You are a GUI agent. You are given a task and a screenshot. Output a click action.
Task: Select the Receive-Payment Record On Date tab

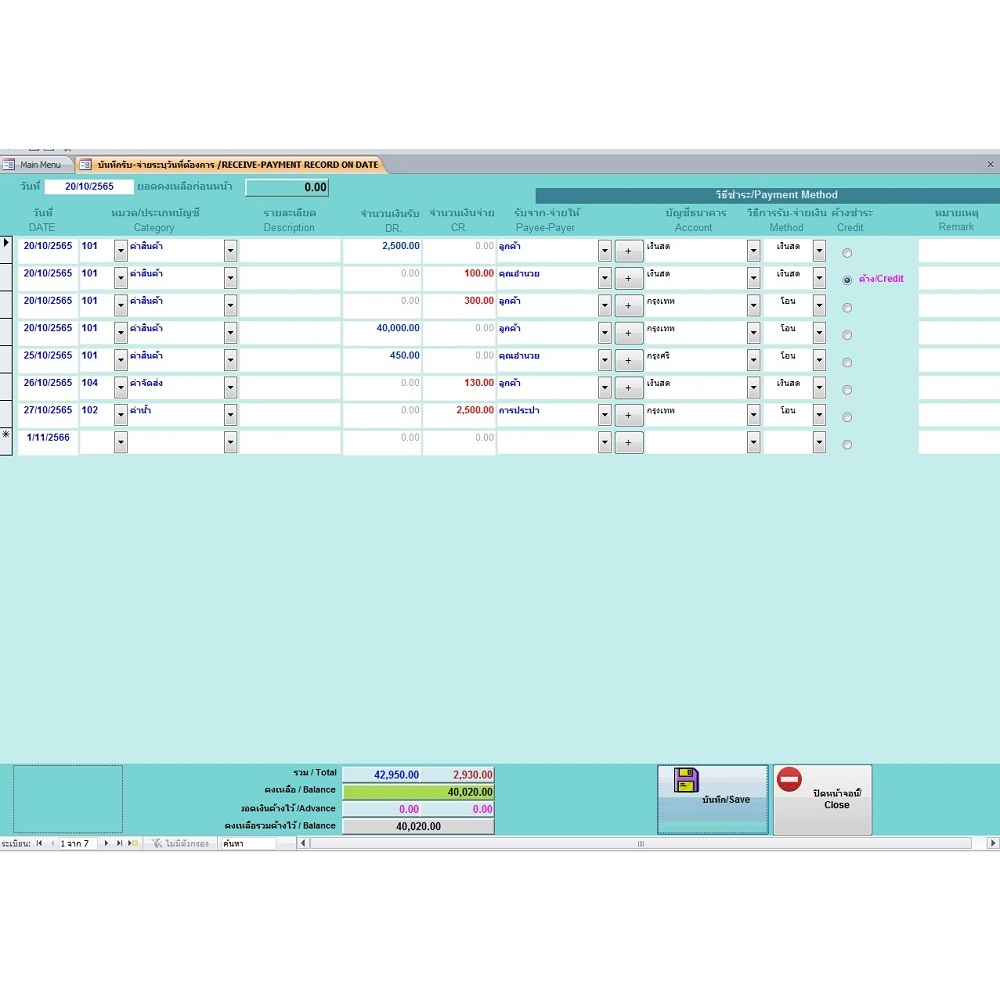[230, 164]
